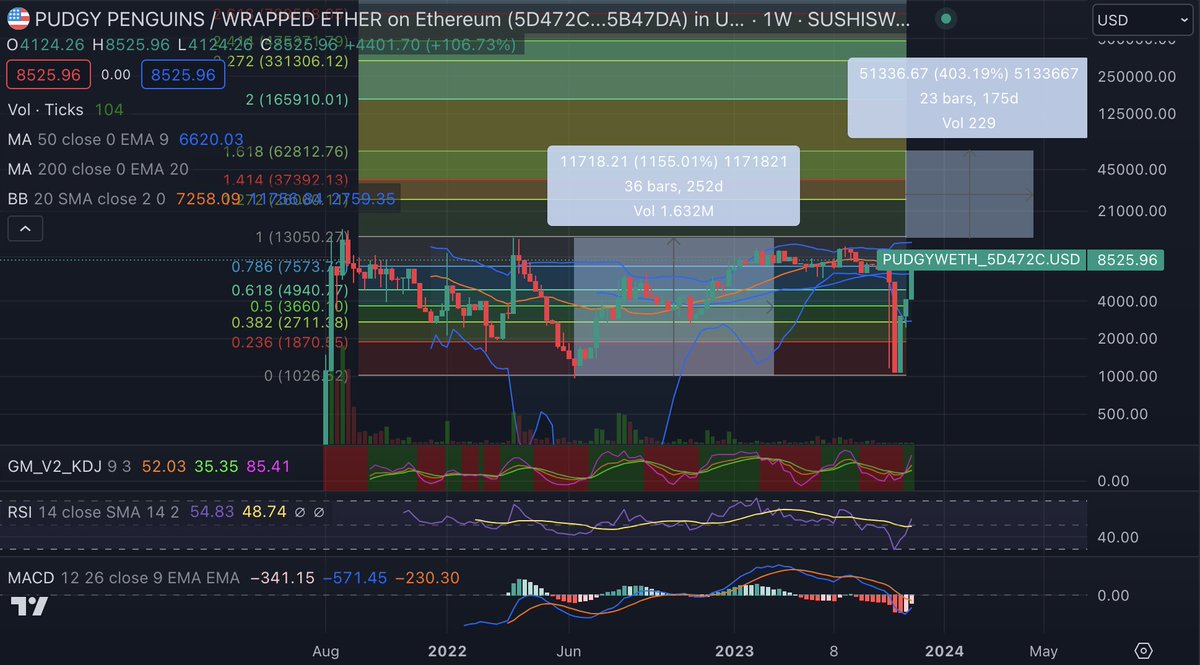This screenshot has width=1200, height=665.
Task: Click the May label on time axis
Action: click(1043, 650)
